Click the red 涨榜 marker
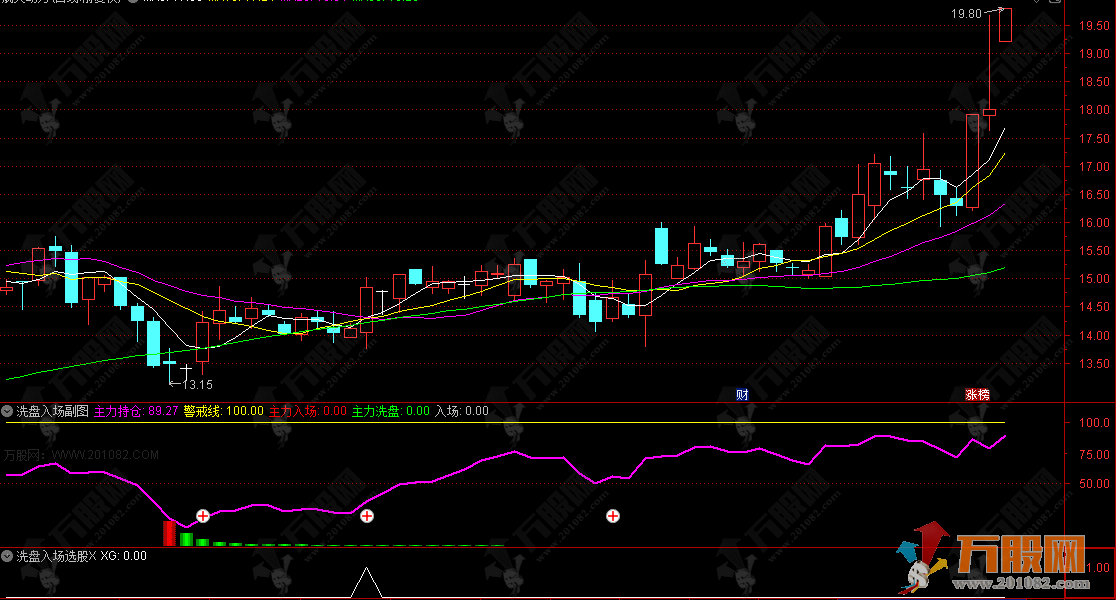This screenshot has width=1116, height=600. click(x=976, y=394)
